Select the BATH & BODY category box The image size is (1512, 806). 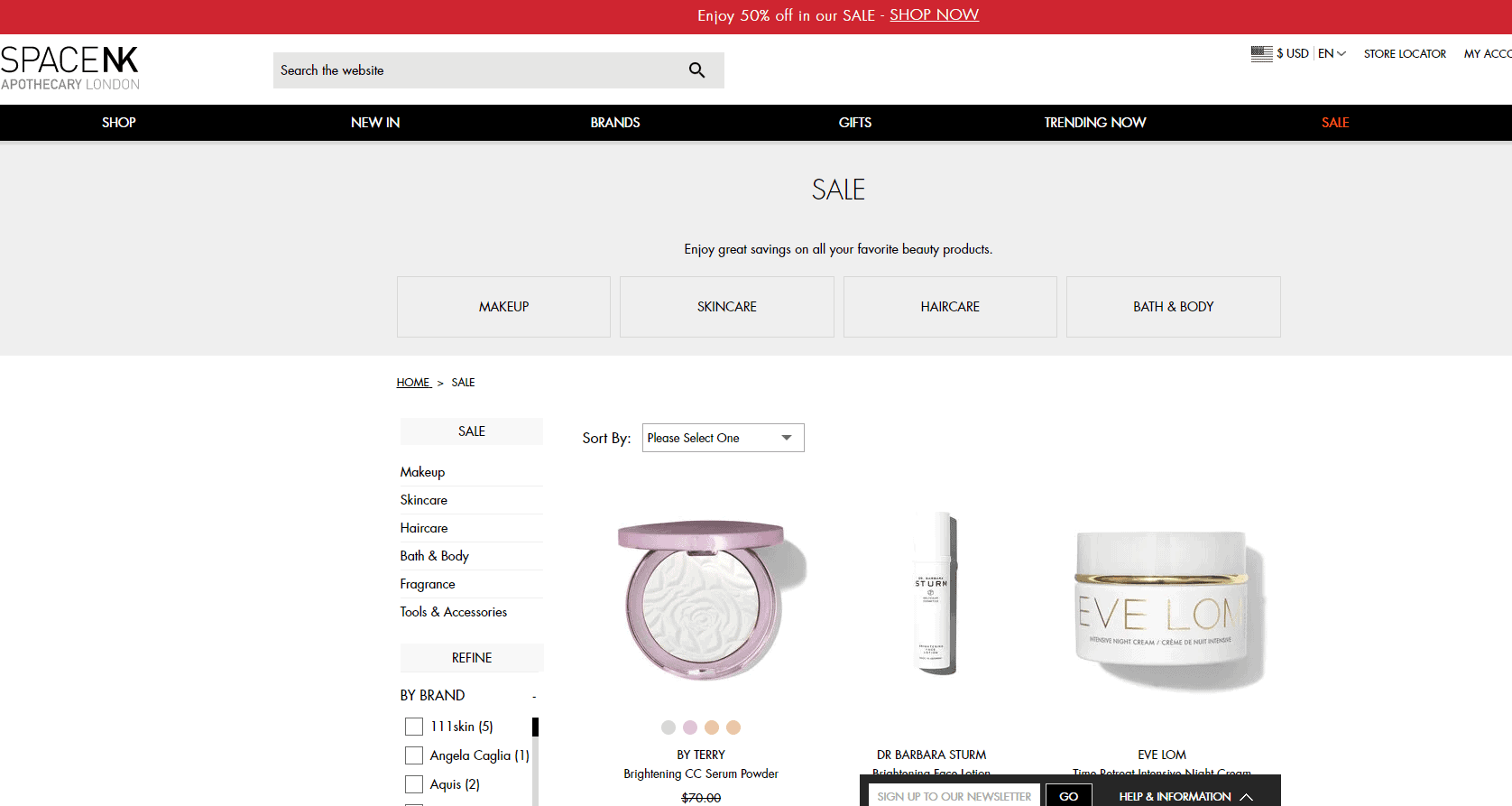(1174, 307)
